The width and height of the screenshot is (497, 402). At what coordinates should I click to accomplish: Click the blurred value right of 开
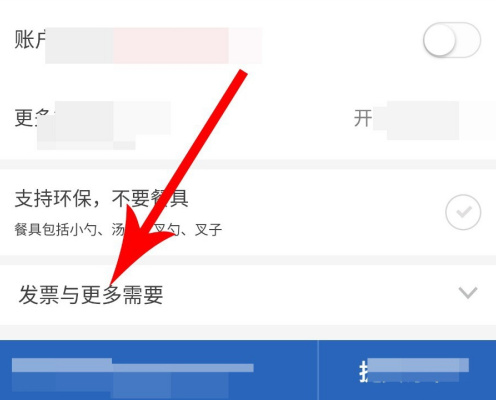coord(423,121)
